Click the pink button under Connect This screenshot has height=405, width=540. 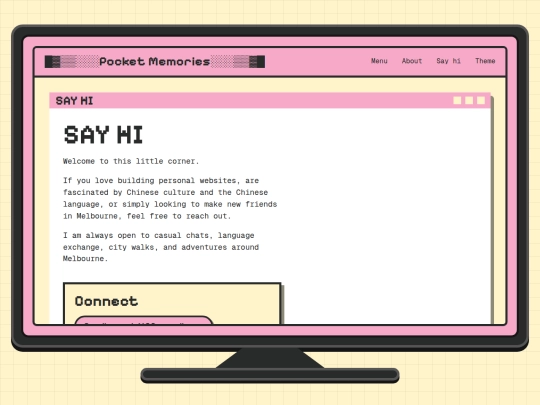point(144,320)
